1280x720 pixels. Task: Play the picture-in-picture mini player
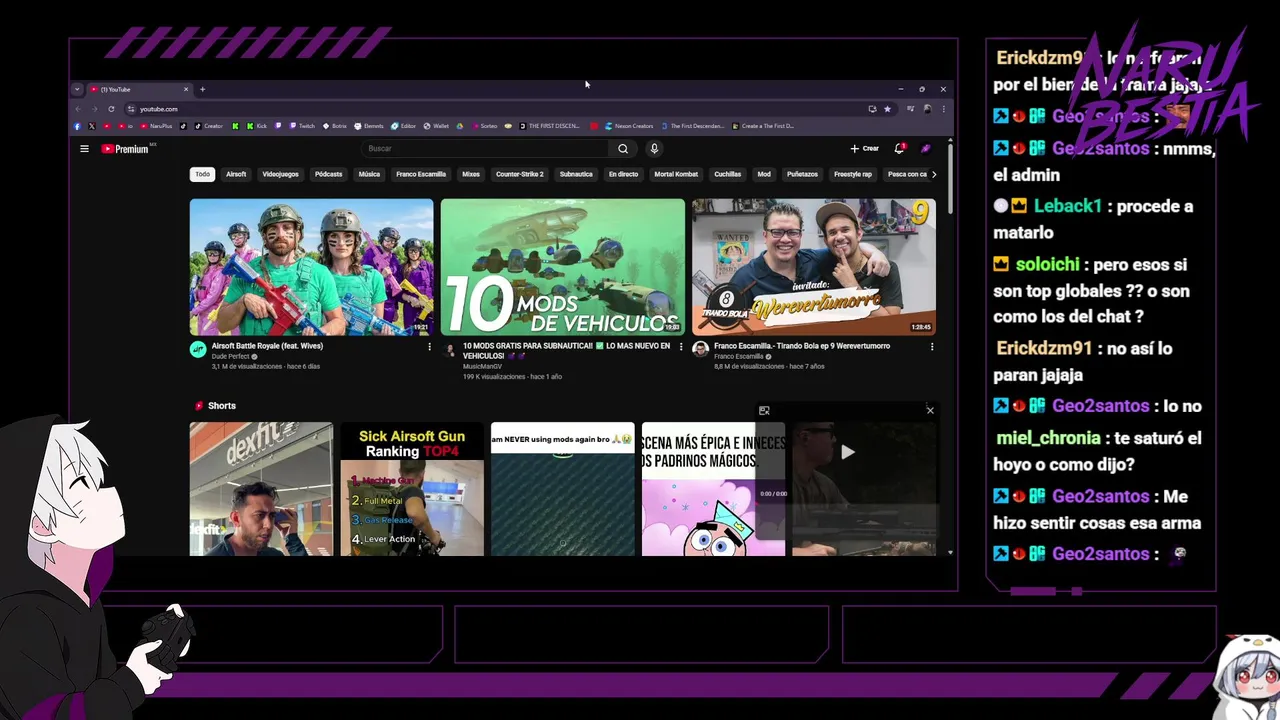pyautogui.click(x=847, y=452)
